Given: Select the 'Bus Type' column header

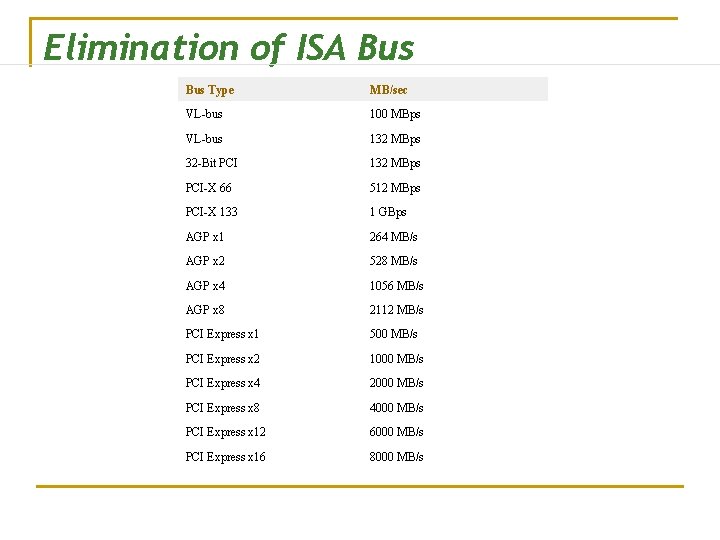Looking at the screenshot, I should tap(209, 90).
